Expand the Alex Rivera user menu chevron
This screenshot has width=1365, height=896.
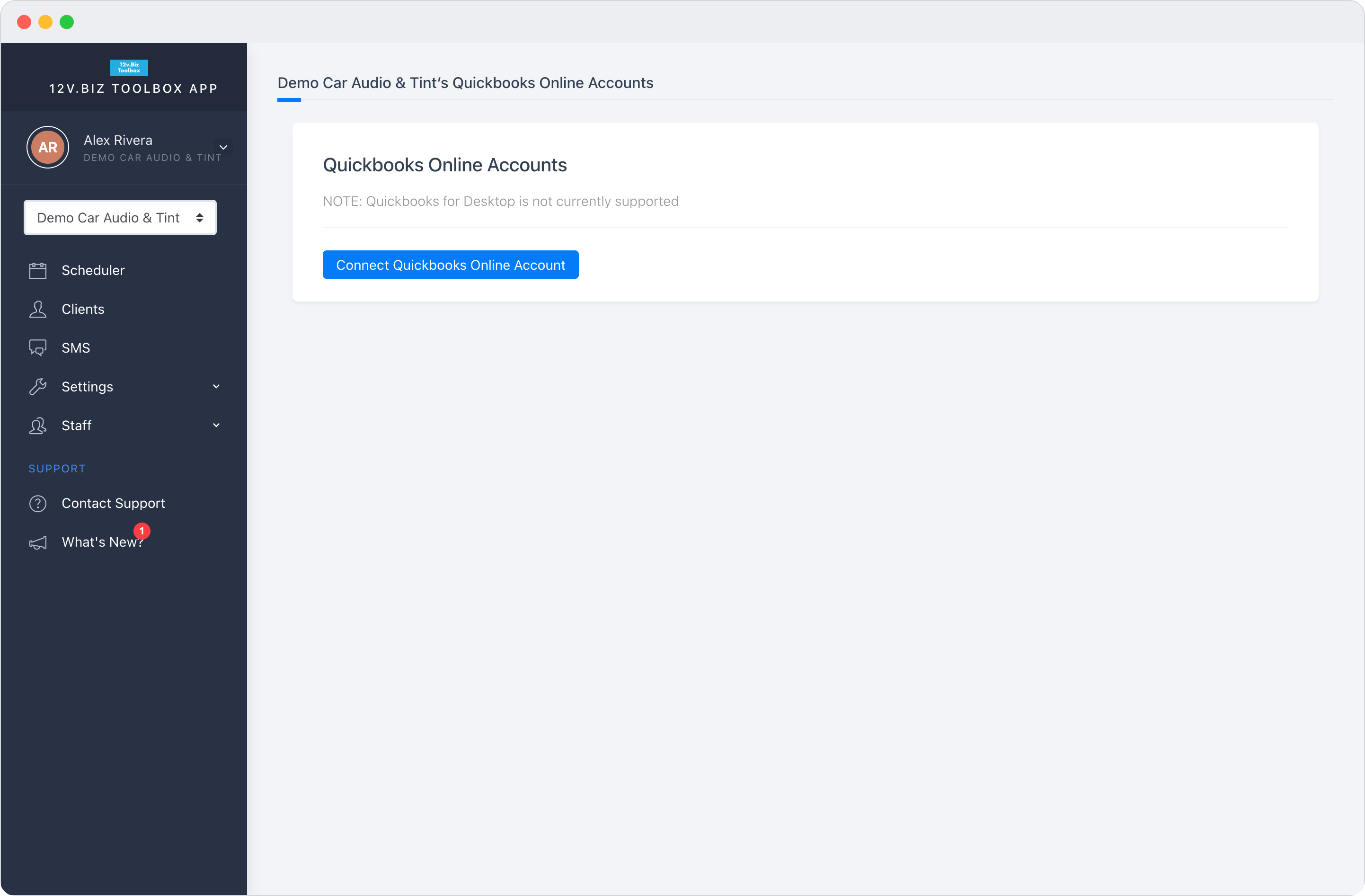pyautogui.click(x=224, y=147)
